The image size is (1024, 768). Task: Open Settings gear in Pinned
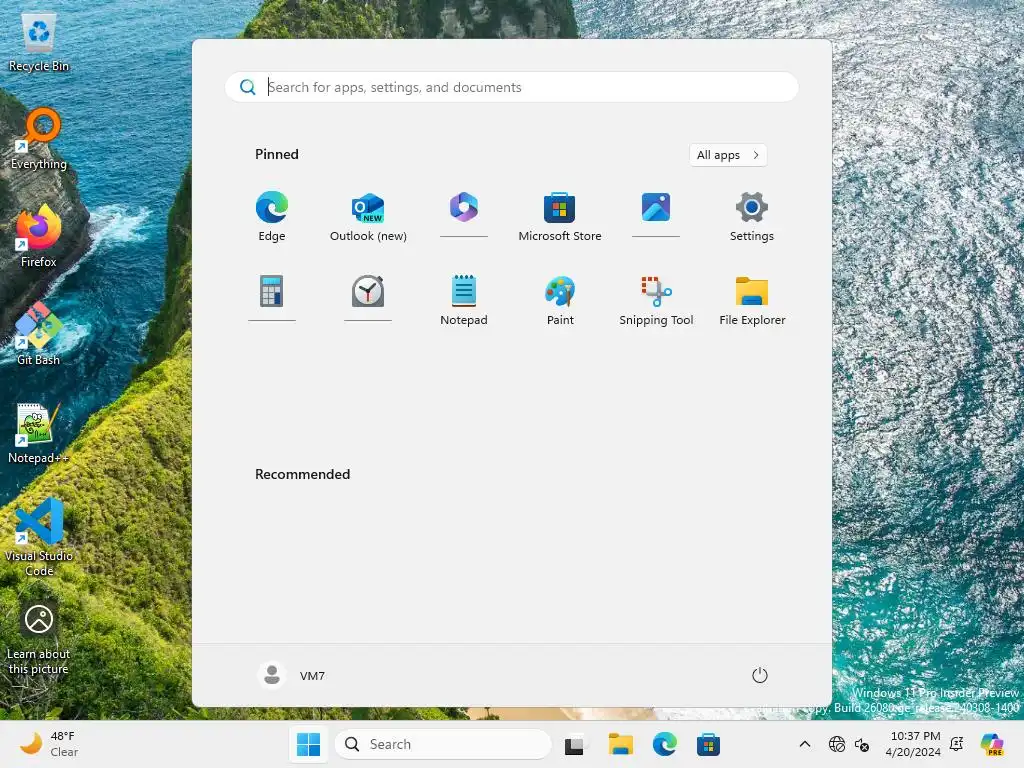click(x=752, y=216)
